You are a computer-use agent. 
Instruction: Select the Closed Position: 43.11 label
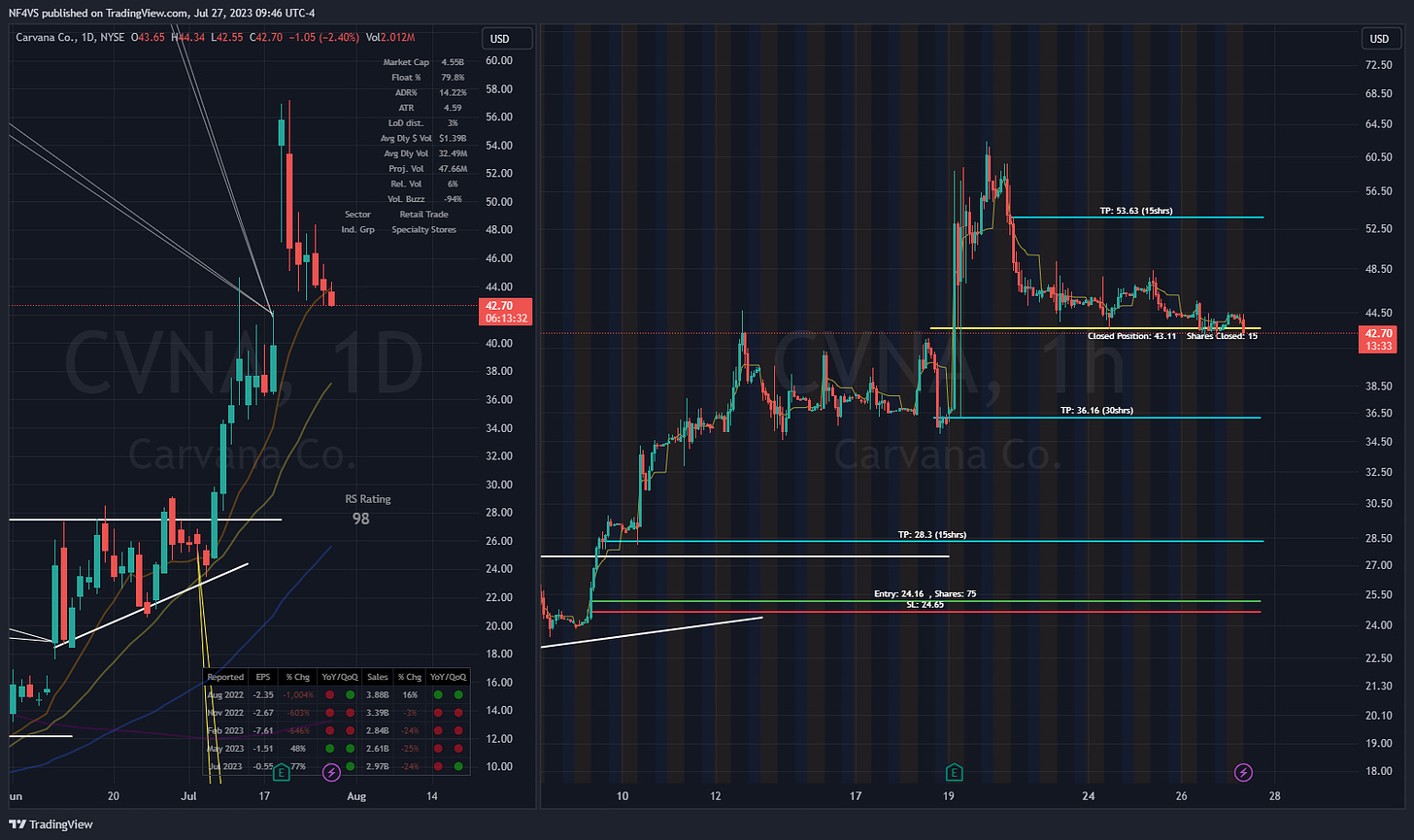[1132, 336]
